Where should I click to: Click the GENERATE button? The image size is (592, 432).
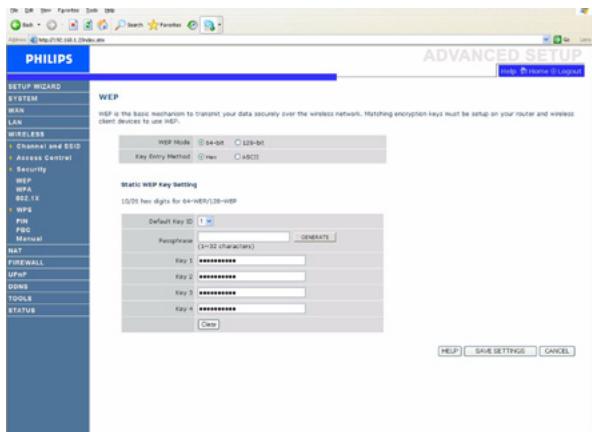(315, 237)
